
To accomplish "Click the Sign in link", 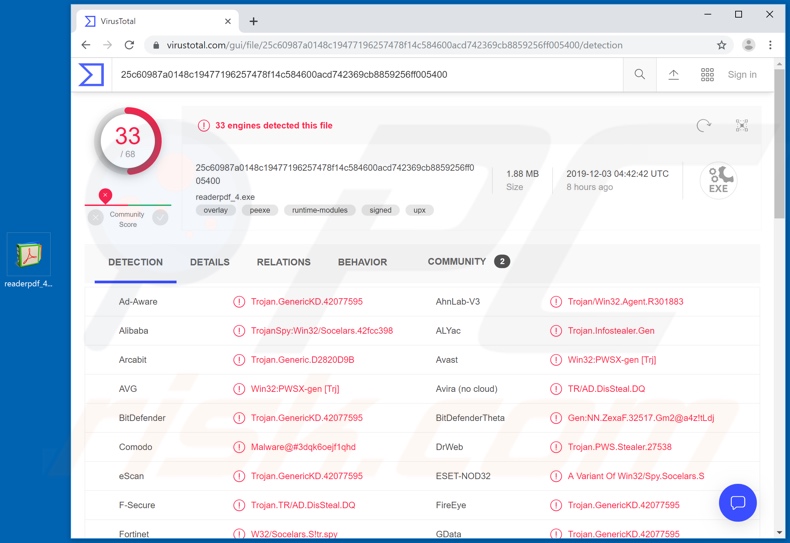I will pos(742,75).
